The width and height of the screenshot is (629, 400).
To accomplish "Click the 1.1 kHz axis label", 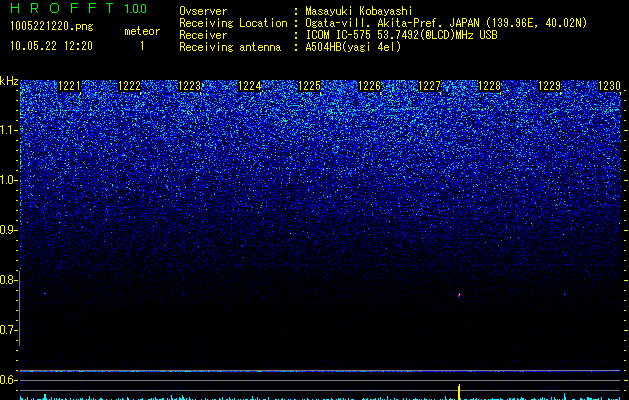I will (x=8, y=130).
